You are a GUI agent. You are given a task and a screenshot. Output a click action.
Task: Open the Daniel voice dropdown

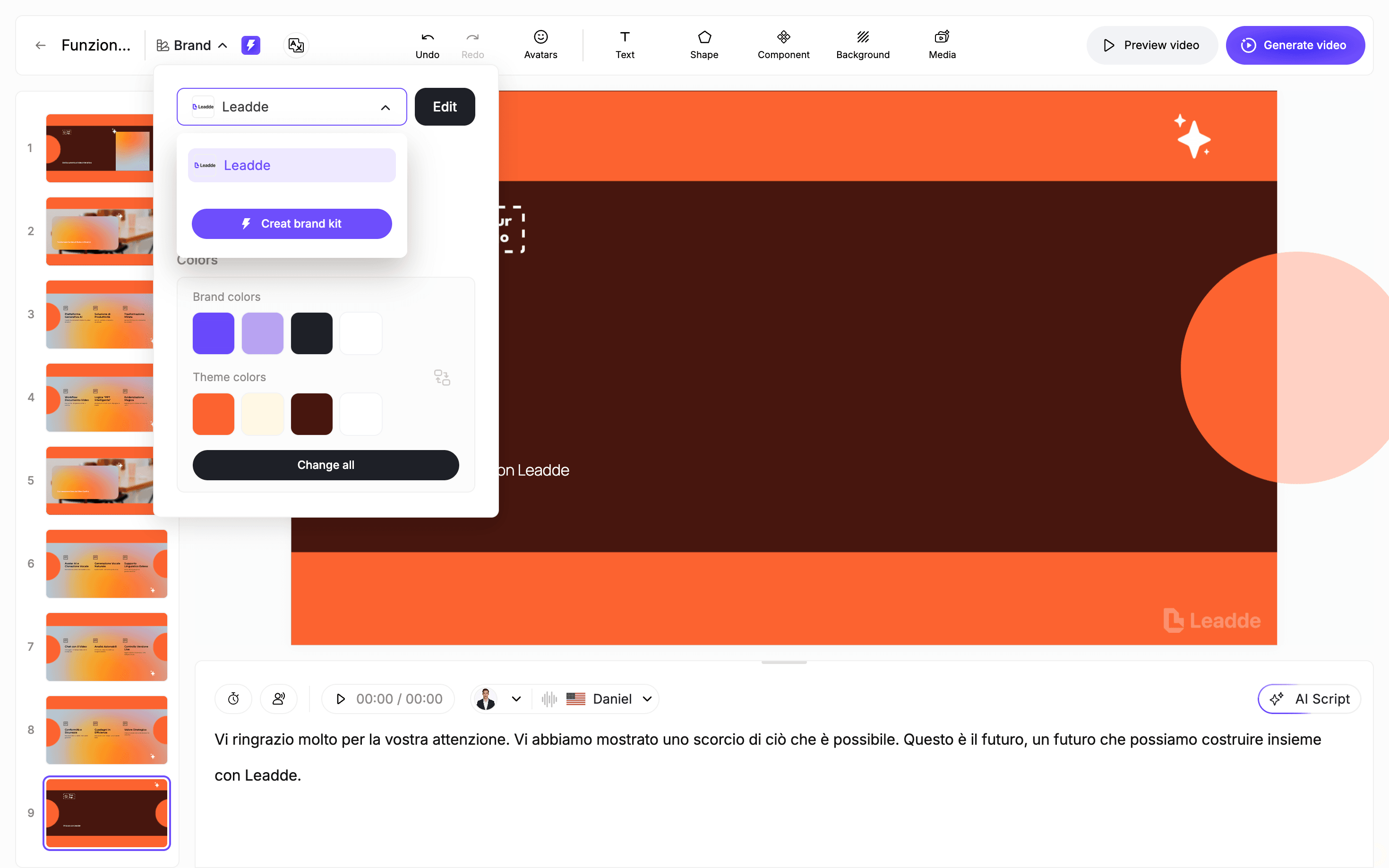647,698
